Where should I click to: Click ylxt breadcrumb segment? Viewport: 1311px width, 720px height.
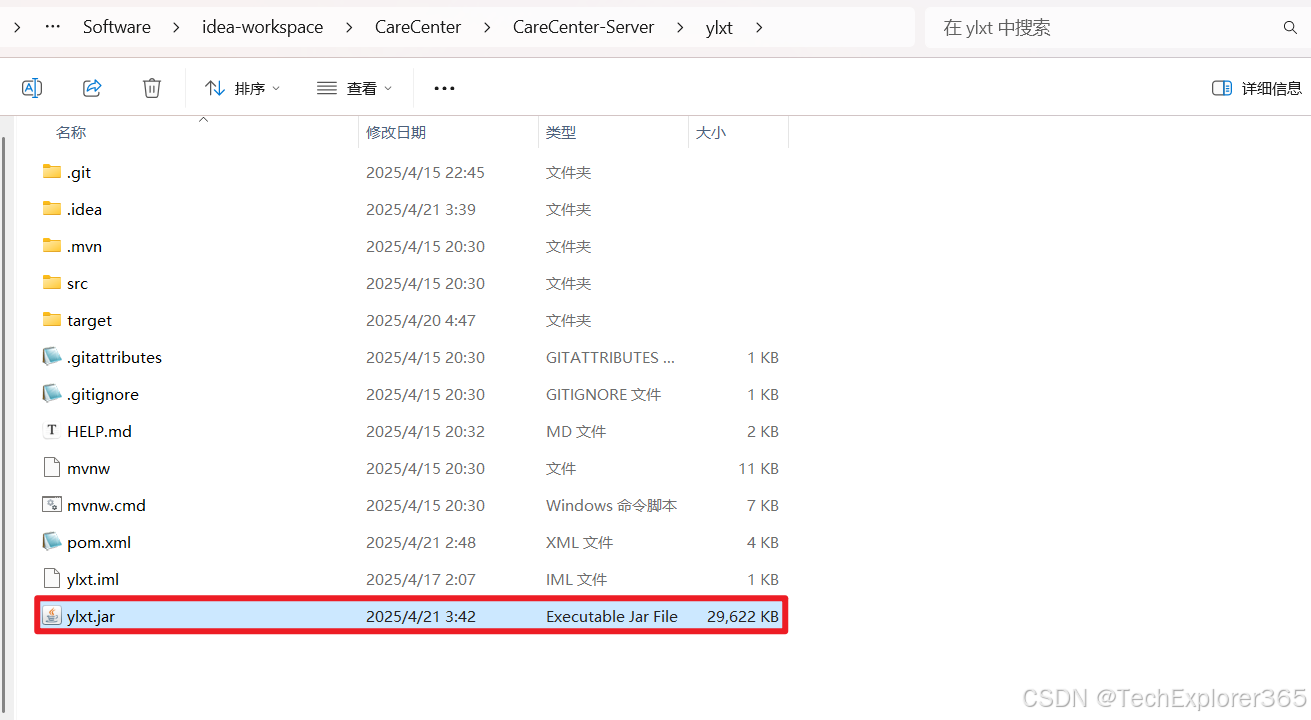coord(719,27)
